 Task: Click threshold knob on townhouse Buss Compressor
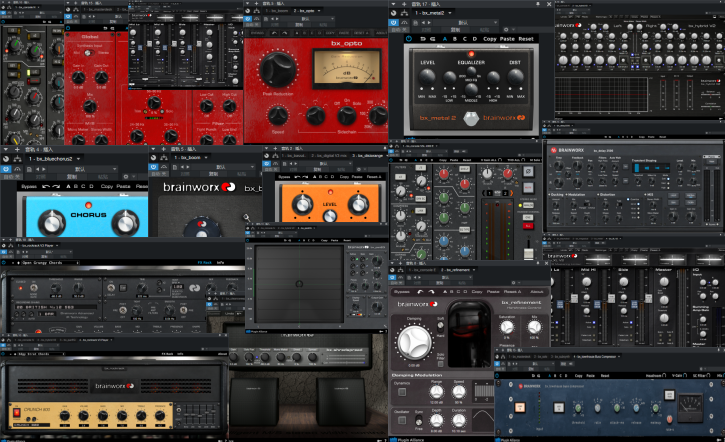(x=578, y=409)
